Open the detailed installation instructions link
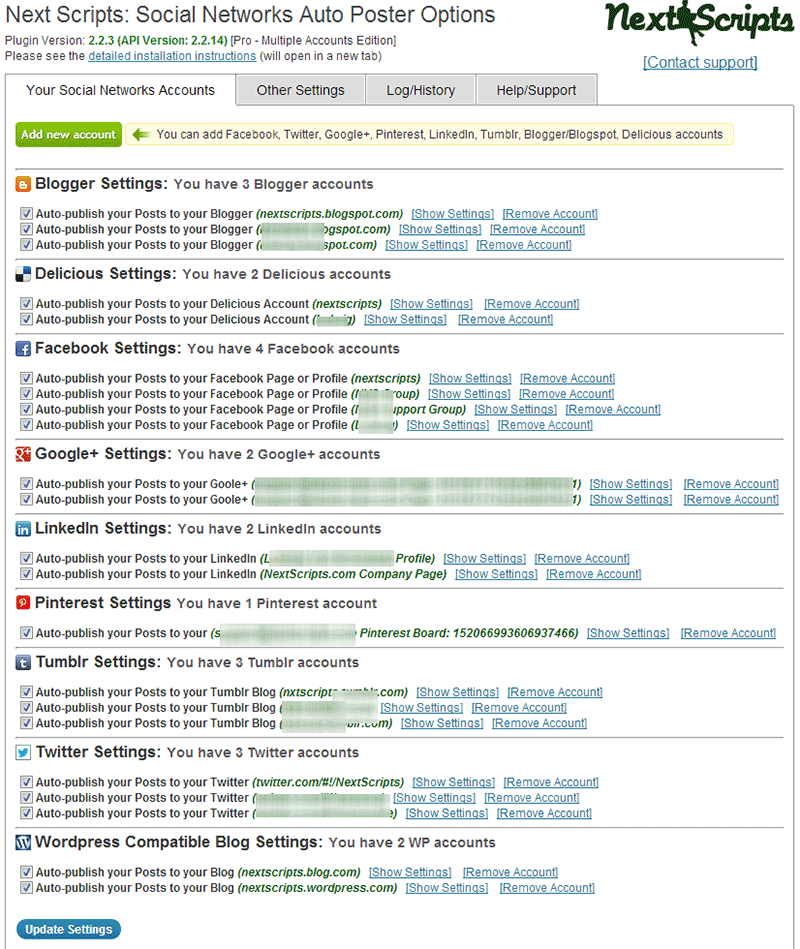The height and width of the screenshot is (949, 800). pos(172,56)
